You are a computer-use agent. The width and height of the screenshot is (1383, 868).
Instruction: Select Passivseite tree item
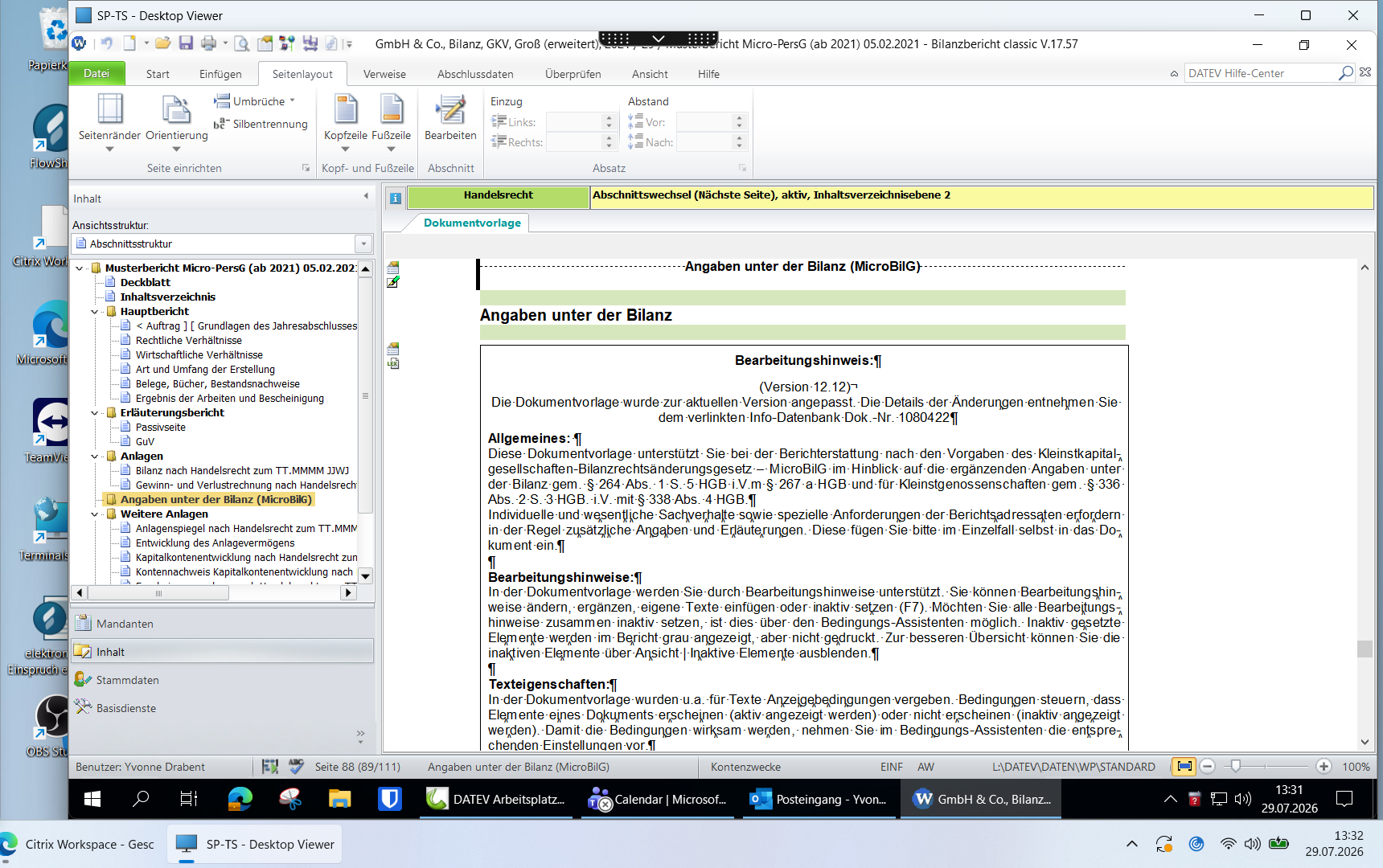point(161,428)
